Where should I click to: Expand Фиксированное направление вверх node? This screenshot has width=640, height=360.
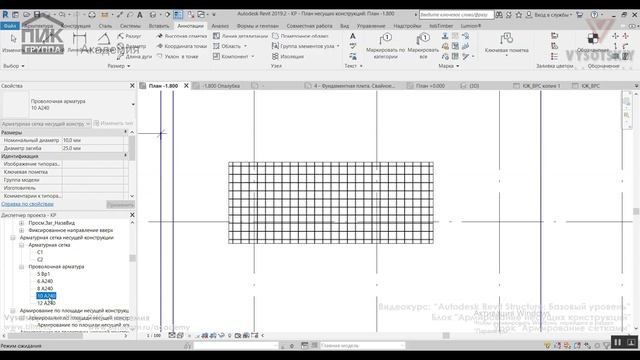[x=22, y=230]
